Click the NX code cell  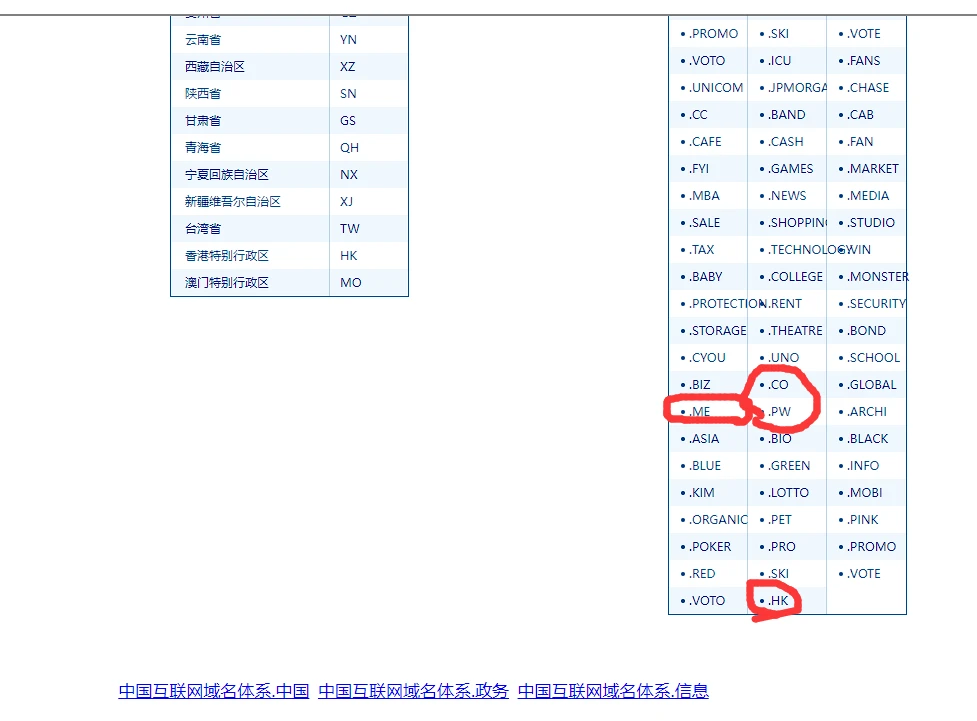pos(369,174)
